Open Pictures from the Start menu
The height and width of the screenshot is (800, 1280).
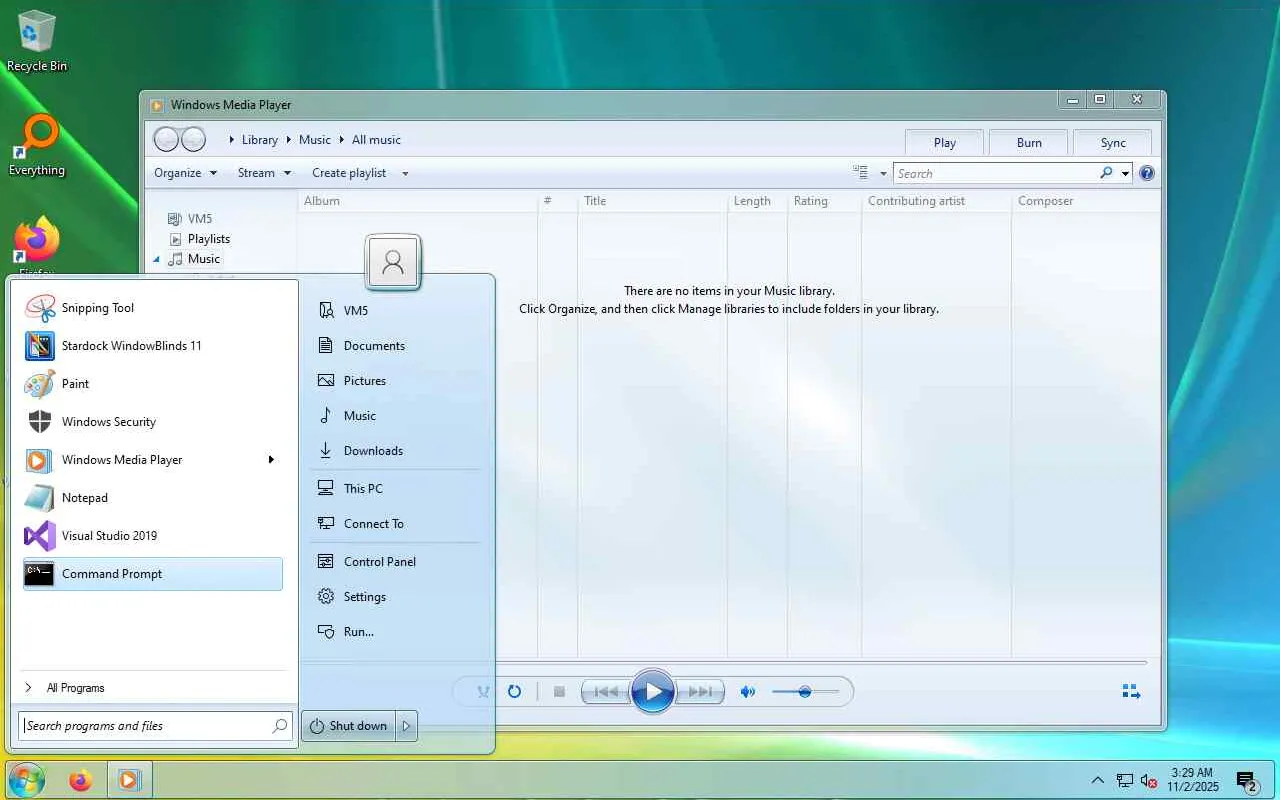click(x=396, y=381)
